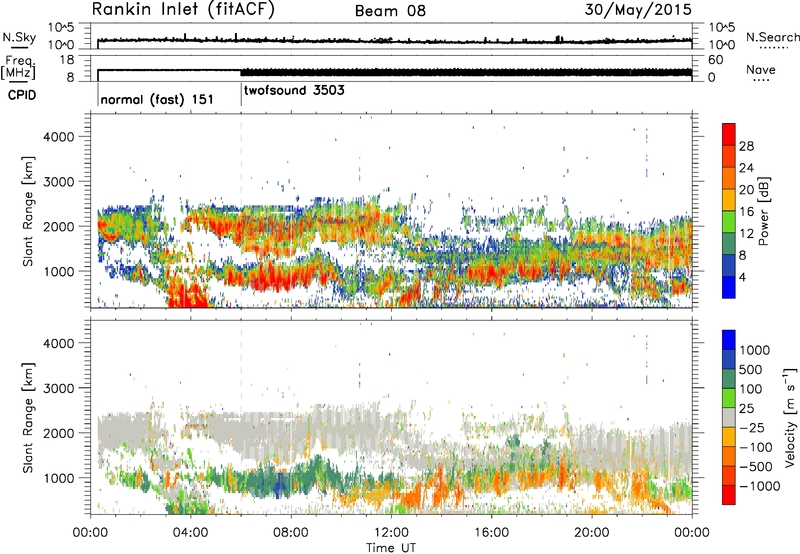800x554 pixels.
Task: Click the grey Velocity segment between 25 and -25
Action: (x=729, y=417)
